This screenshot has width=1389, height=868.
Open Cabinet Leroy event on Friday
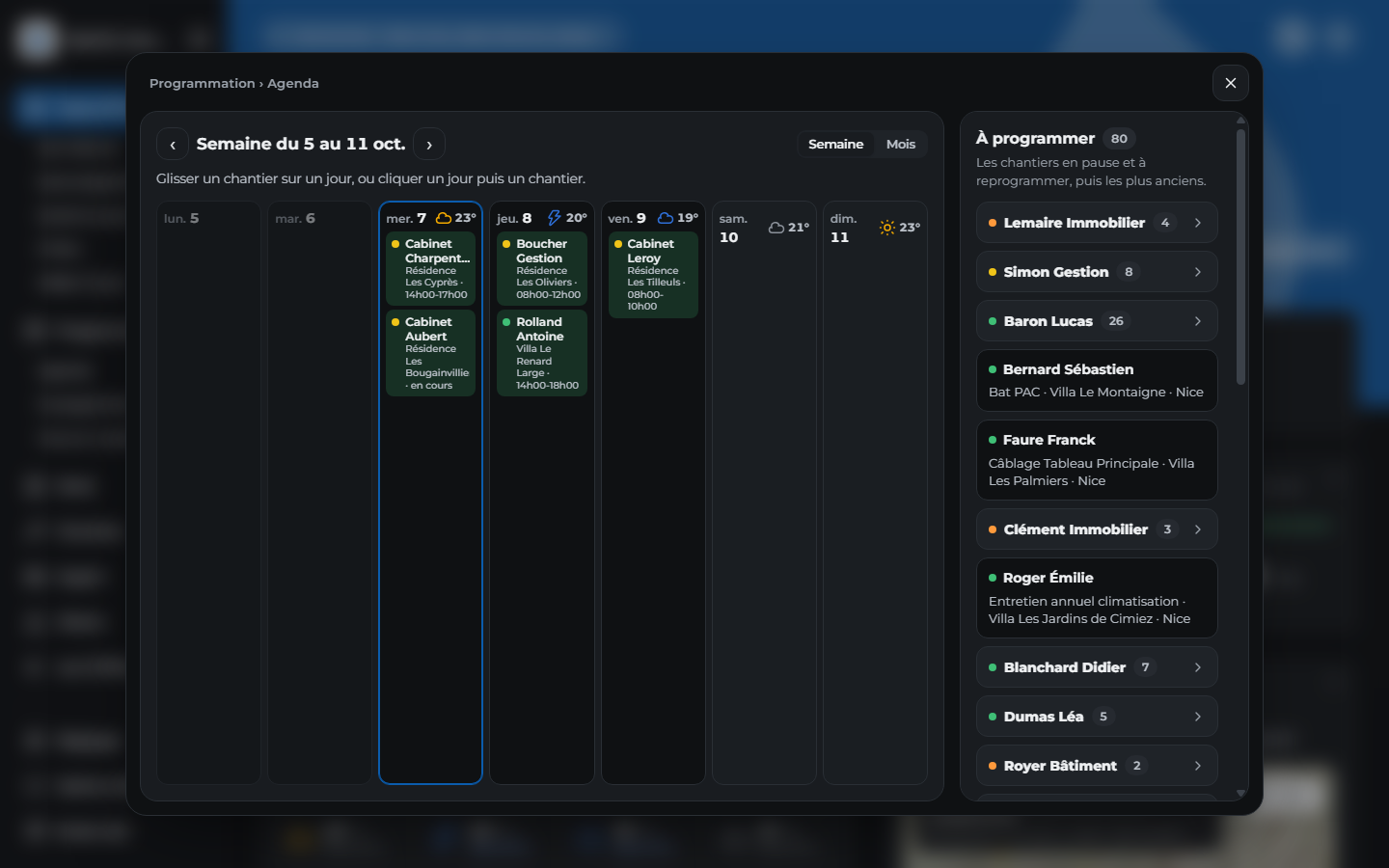[653, 275]
